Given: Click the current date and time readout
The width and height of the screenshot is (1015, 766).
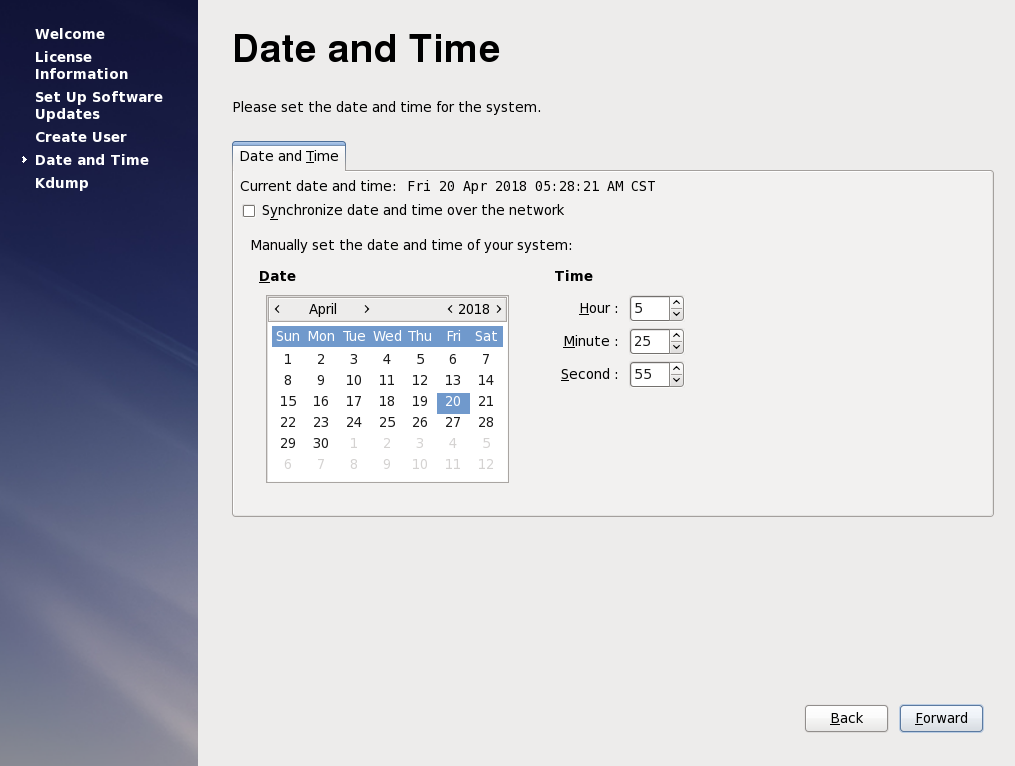Looking at the screenshot, I should (x=531, y=186).
